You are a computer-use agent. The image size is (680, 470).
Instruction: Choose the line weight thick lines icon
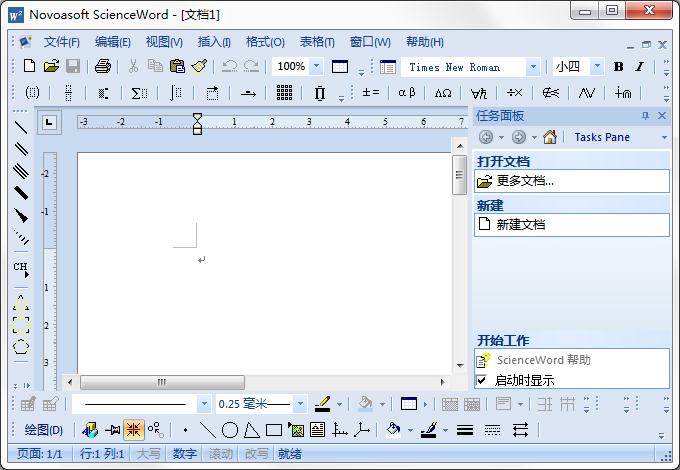pyautogui.click(x=464, y=430)
